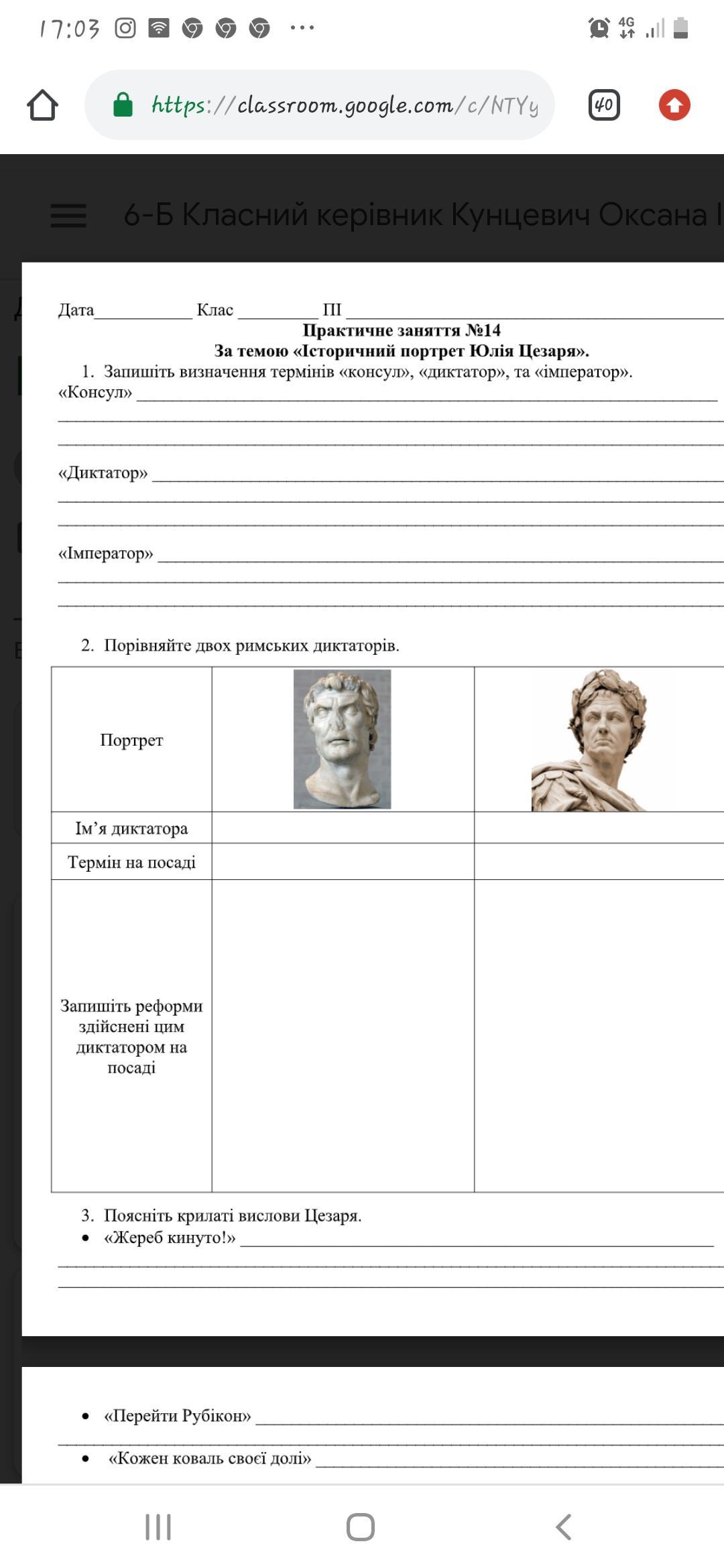Image resolution: width=724 pixels, height=1568 pixels.
Task: Open the Instagram notification in status bar
Action: [x=125, y=28]
